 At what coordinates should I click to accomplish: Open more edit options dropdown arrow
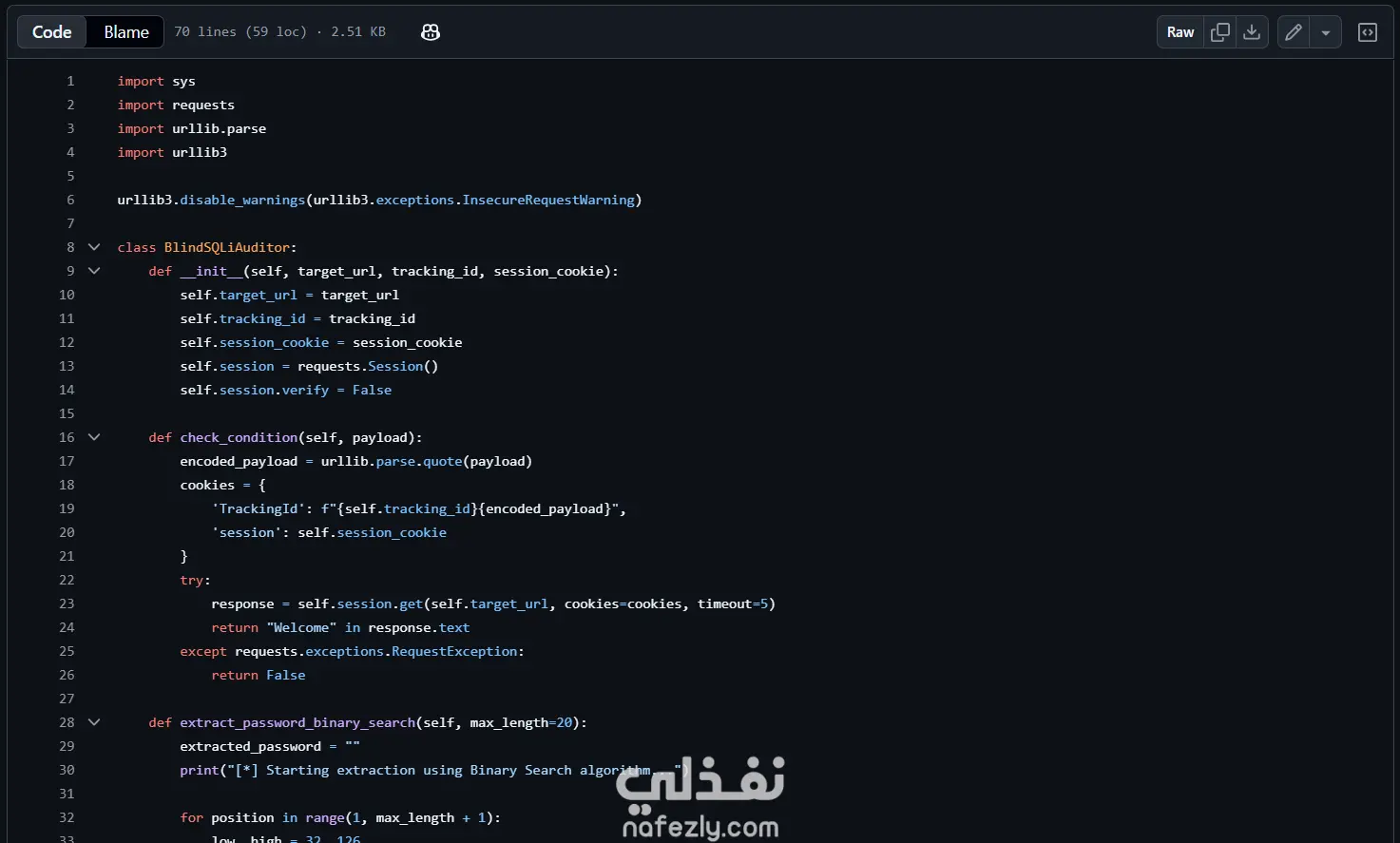coord(1326,32)
